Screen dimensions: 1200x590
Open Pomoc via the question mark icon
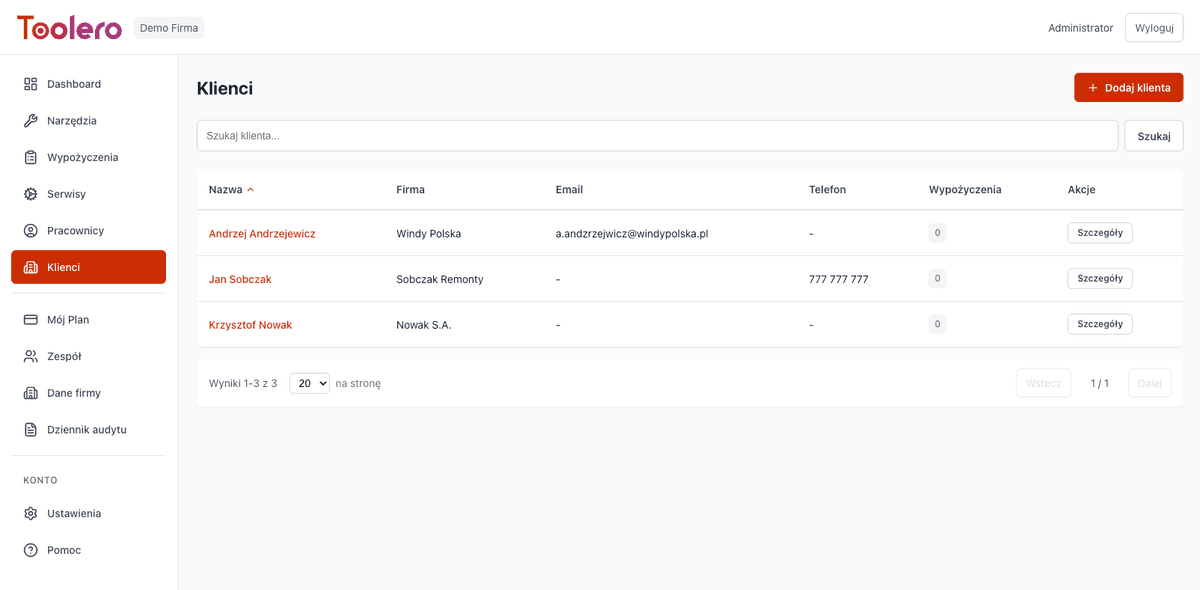[30, 549]
